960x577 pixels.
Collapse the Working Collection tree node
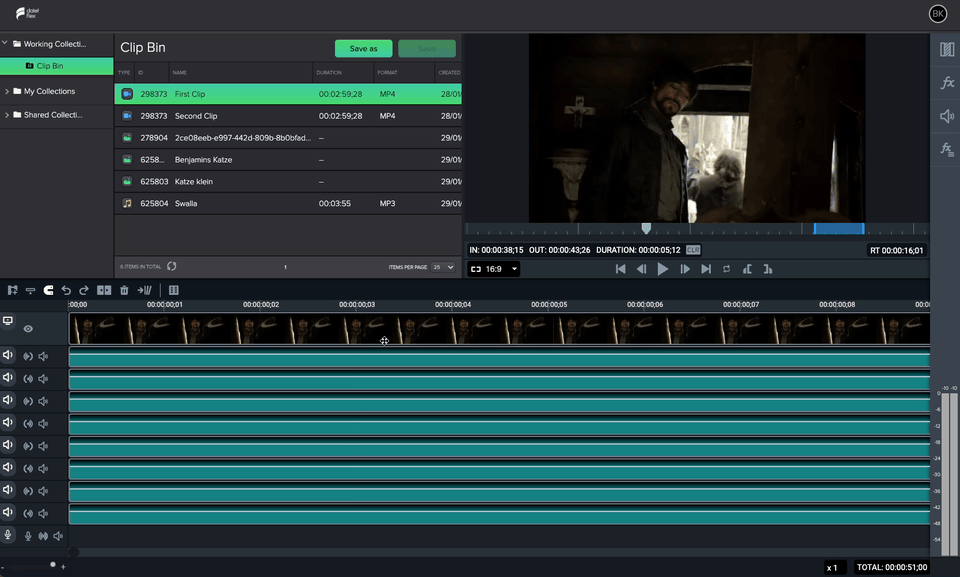5,43
